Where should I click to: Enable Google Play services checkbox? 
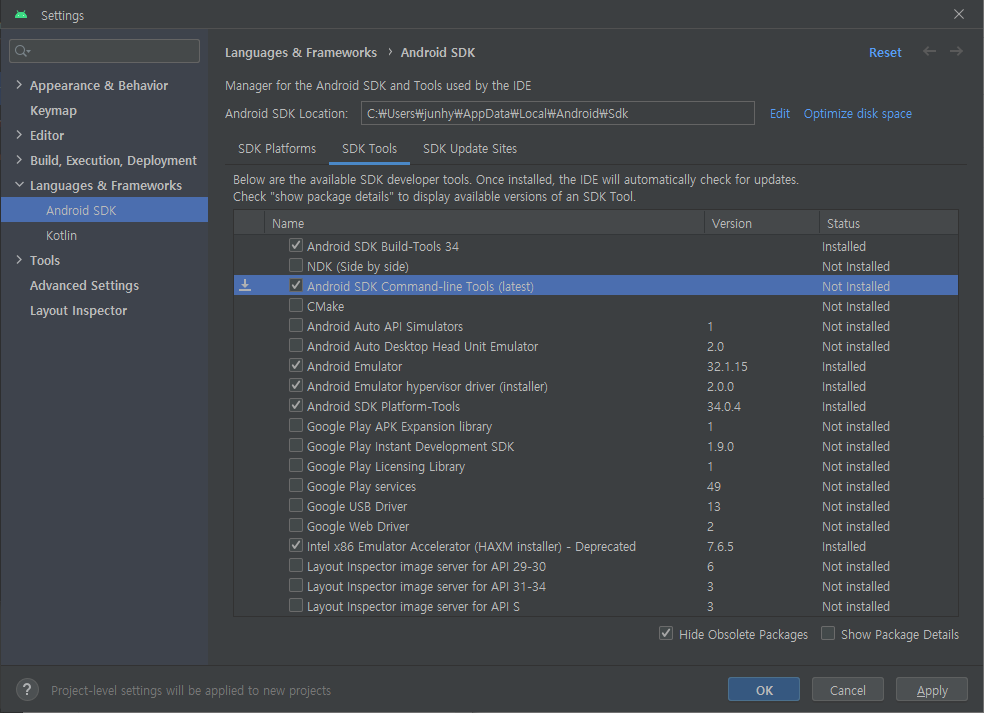[x=296, y=486]
